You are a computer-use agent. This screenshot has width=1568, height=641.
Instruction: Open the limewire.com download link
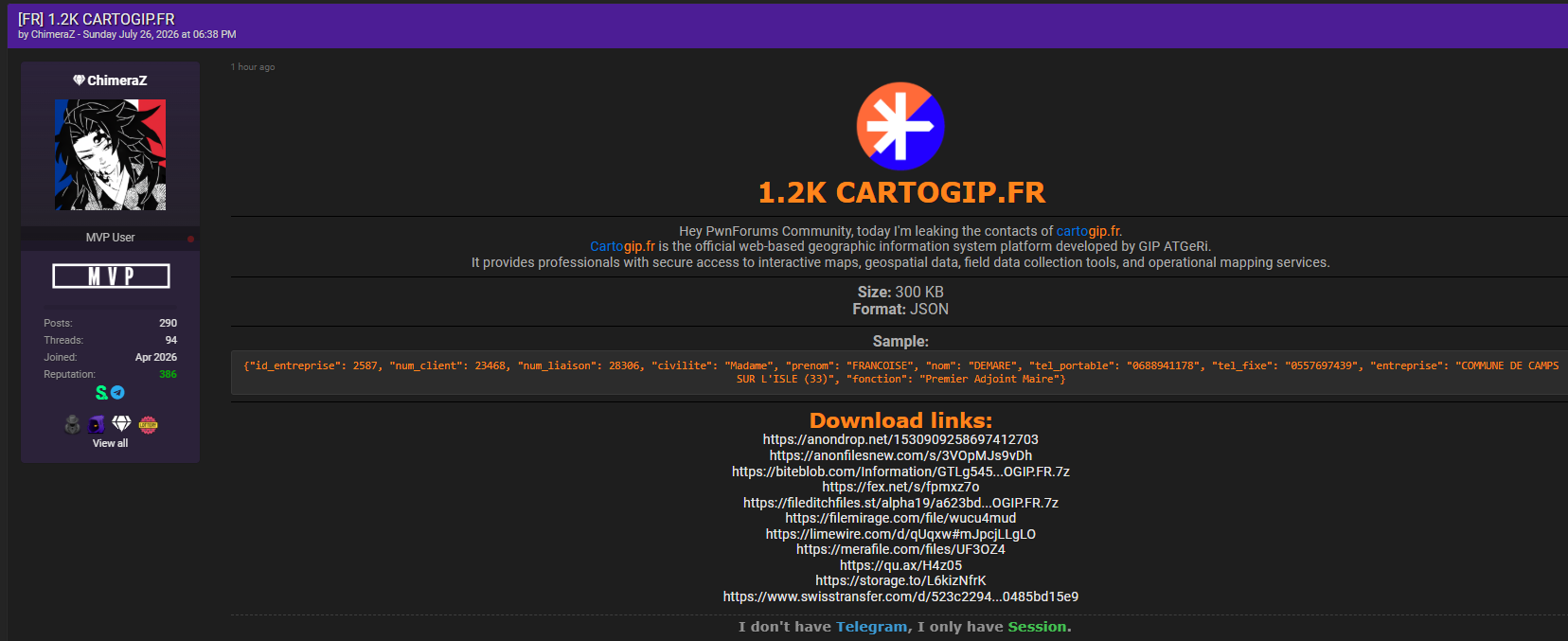pyautogui.click(x=900, y=534)
